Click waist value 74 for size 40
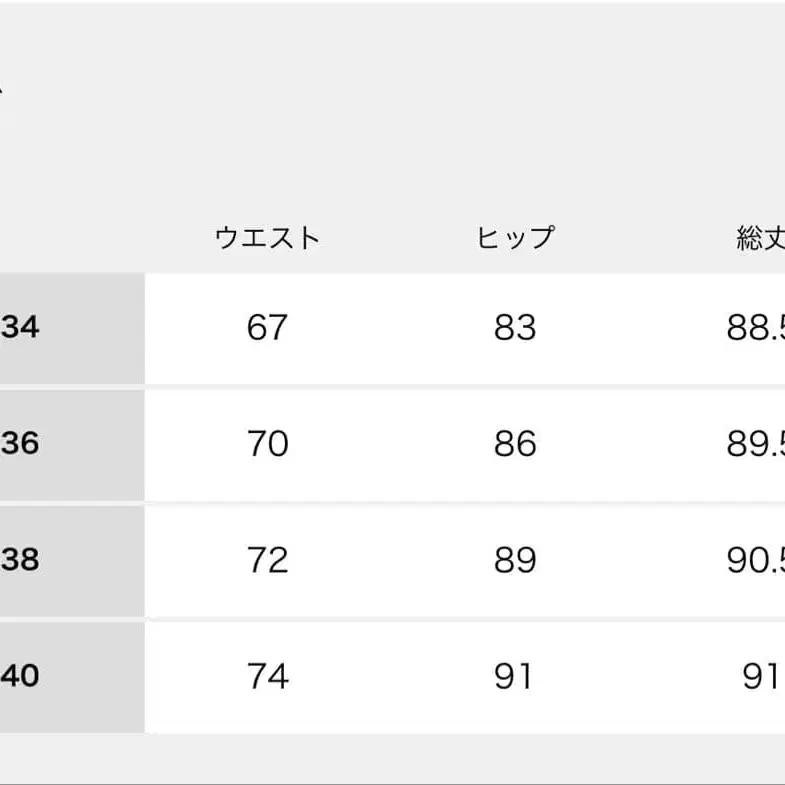Screen dimensions: 785x785 coord(268,676)
